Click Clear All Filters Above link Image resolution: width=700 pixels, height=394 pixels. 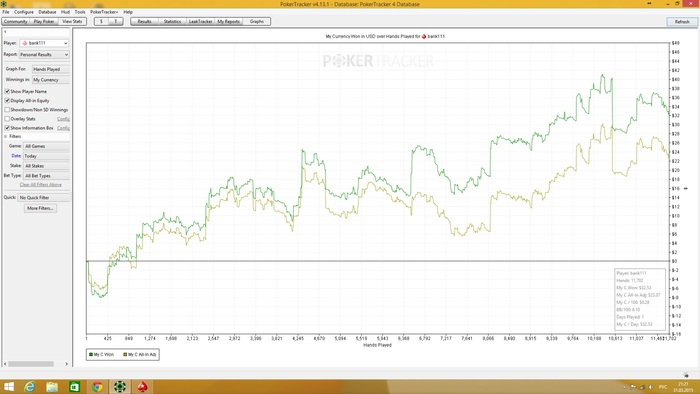[41, 185]
